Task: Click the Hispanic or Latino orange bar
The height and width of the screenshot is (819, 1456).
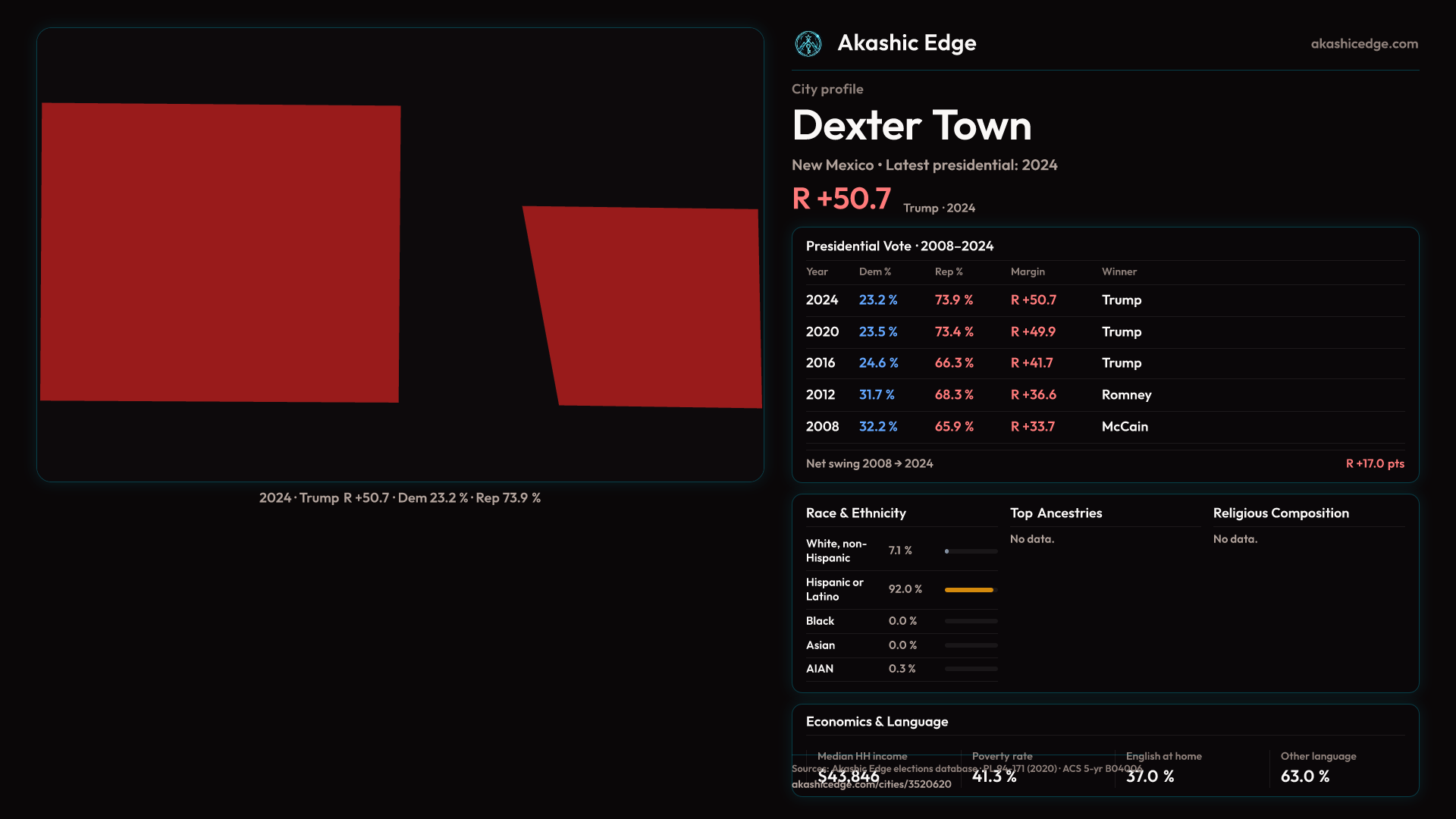Action: click(968, 590)
